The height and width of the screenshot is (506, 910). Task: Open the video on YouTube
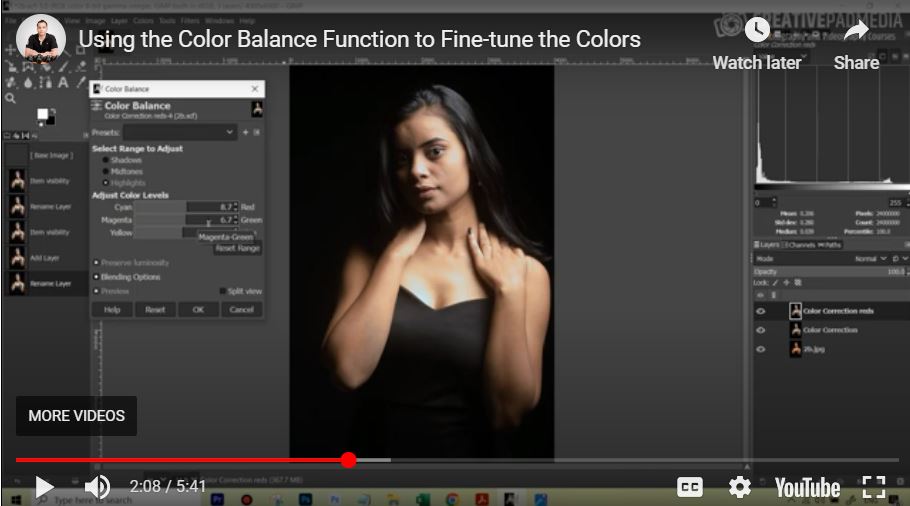[807, 487]
